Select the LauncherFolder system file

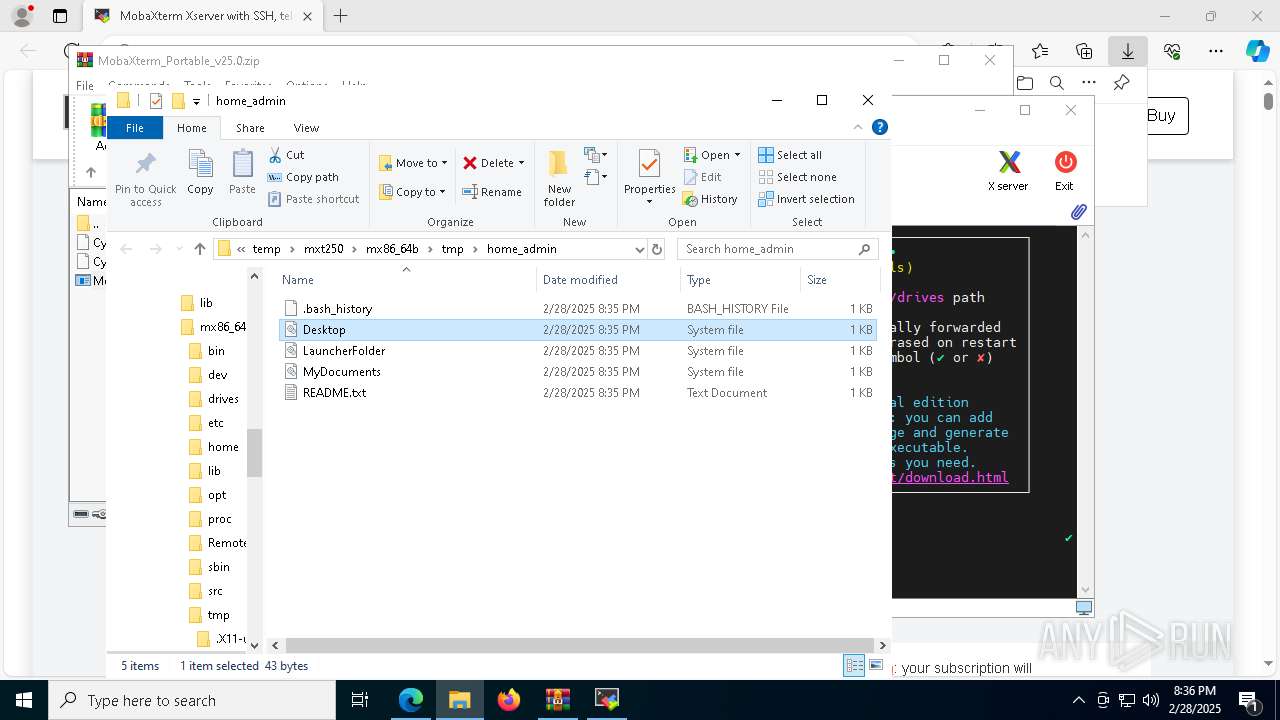[x=578, y=351]
